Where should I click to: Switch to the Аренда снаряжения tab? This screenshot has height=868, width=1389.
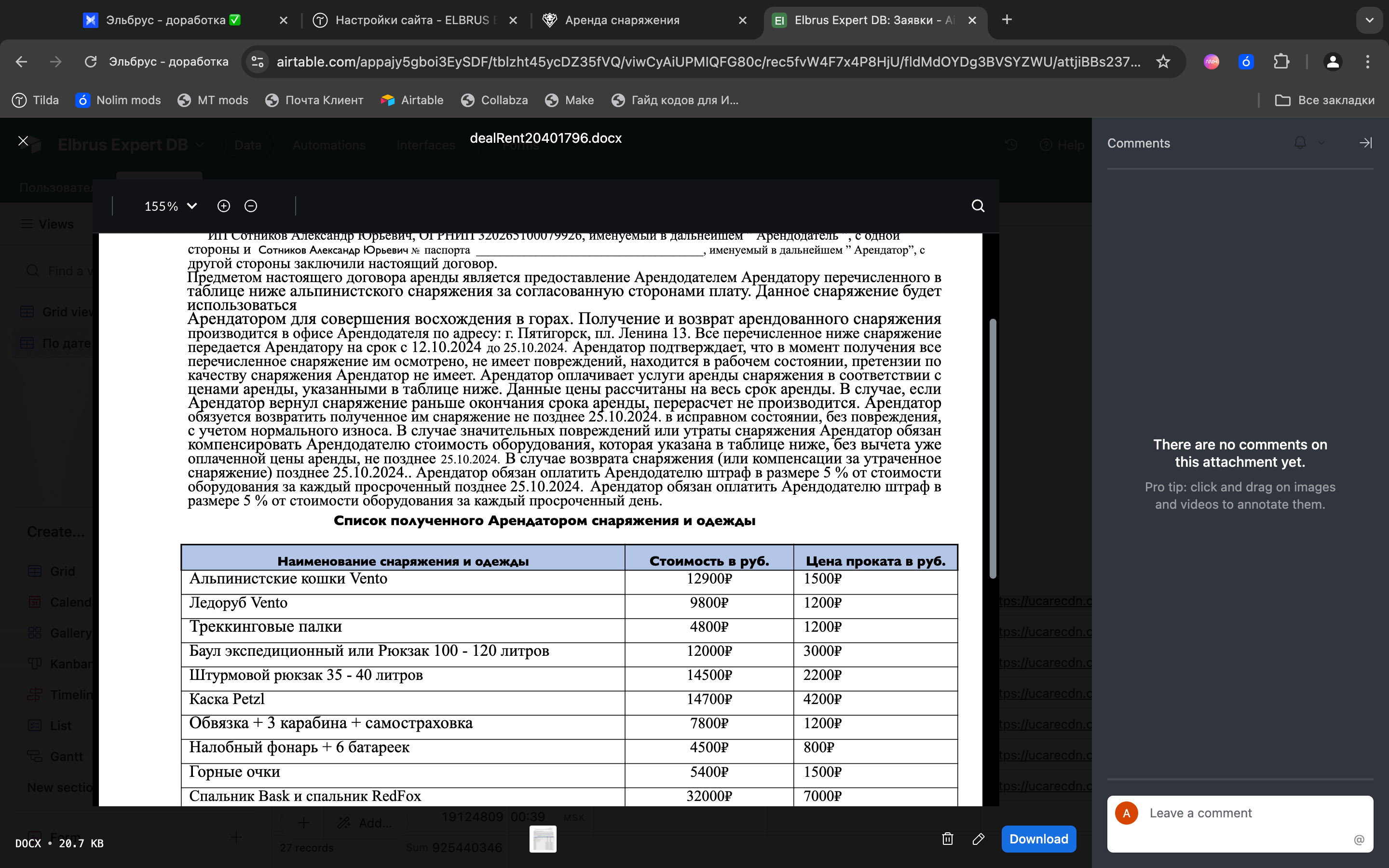[x=622, y=20]
